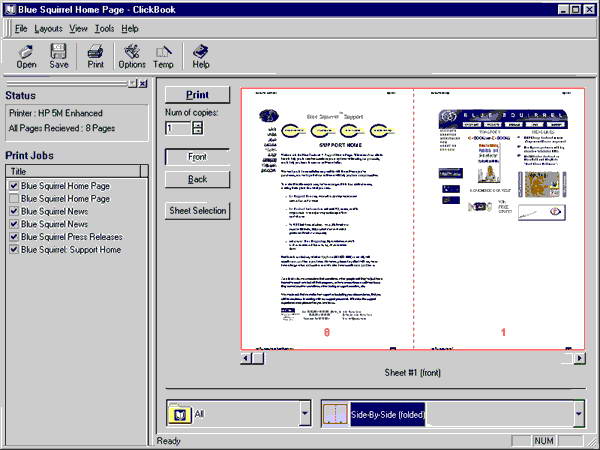Select the Front sheet side button
This screenshot has height=450, width=600.
click(x=197, y=157)
